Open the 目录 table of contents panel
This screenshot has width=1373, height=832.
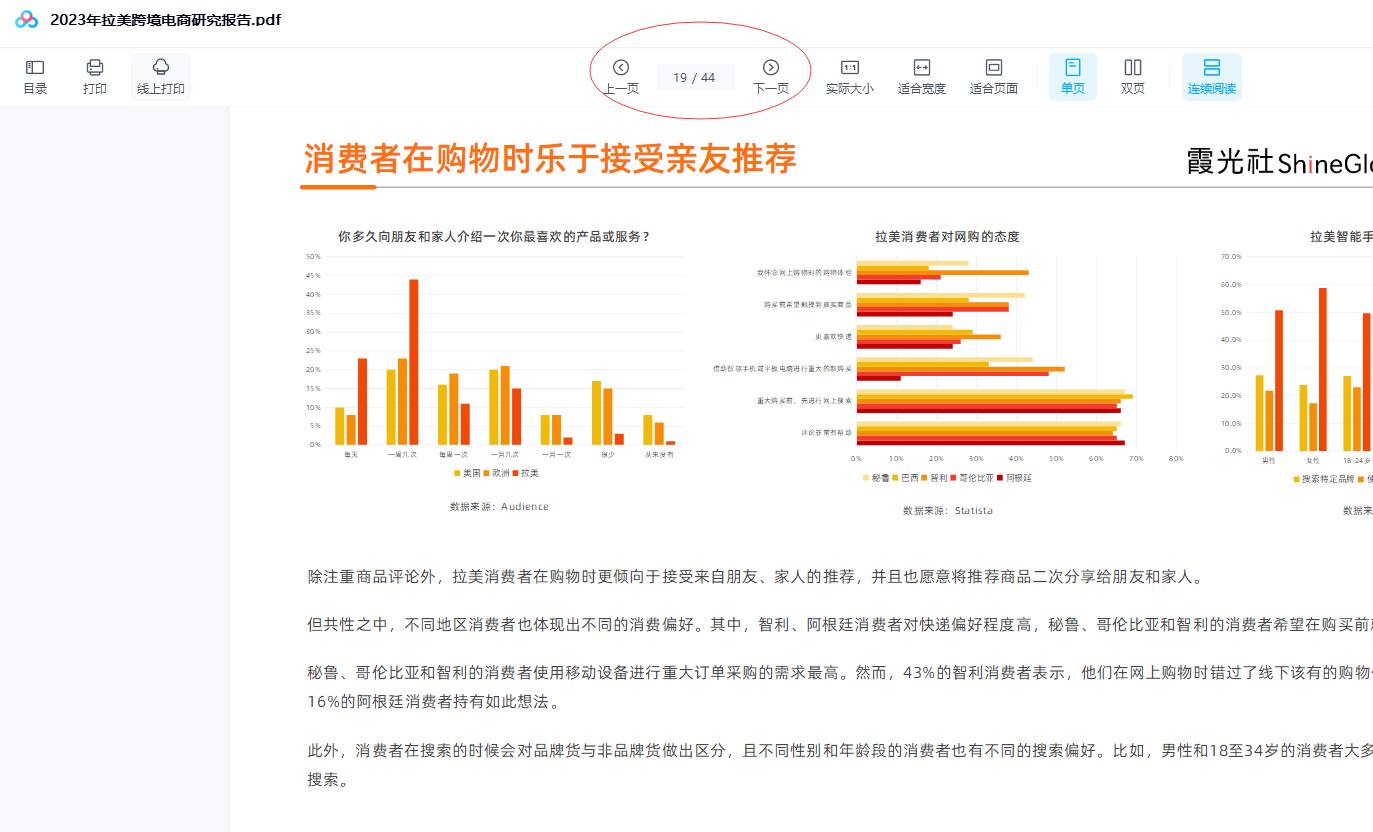click(35, 76)
